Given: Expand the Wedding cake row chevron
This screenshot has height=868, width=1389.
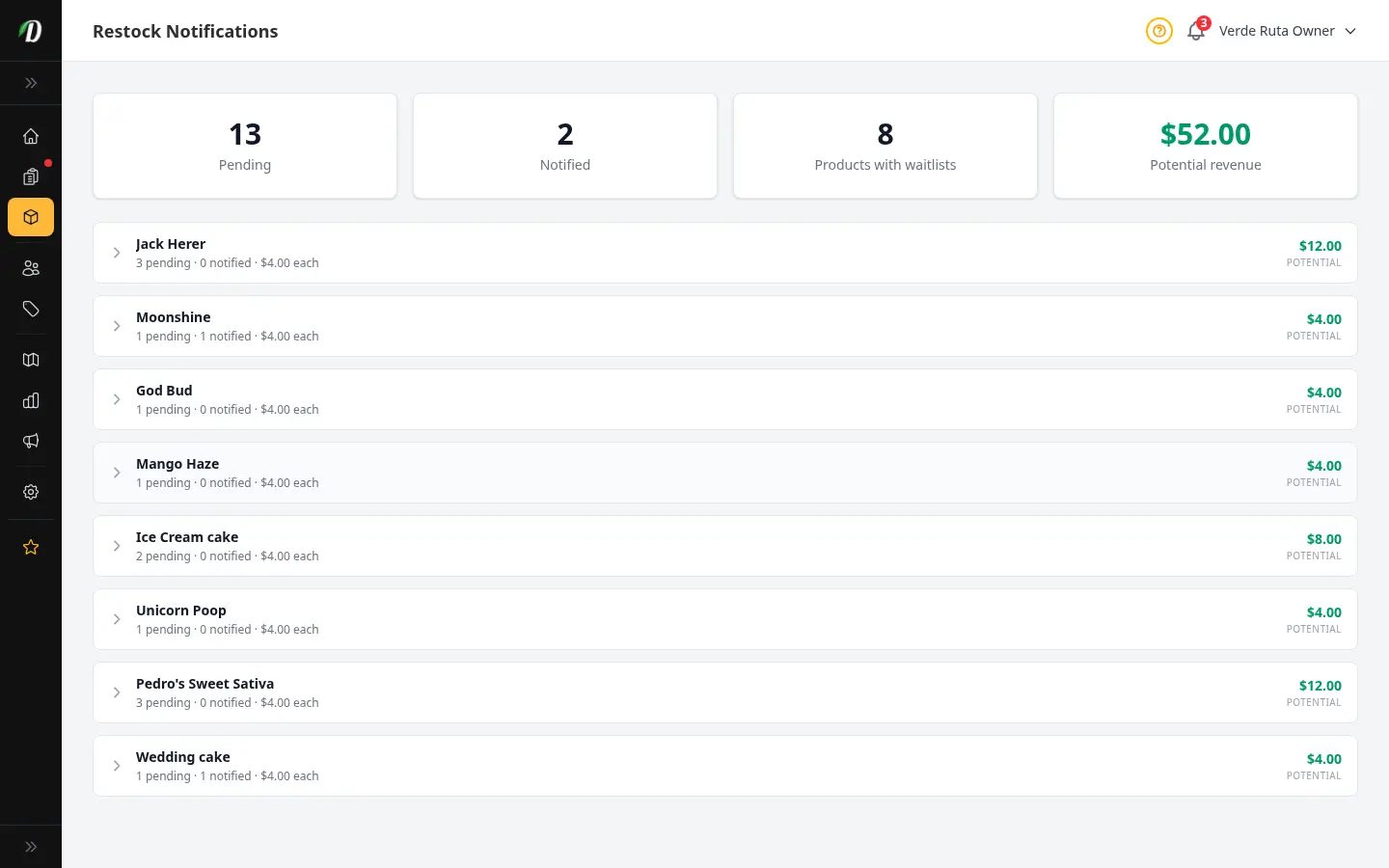Looking at the screenshot, I should [117, 766].
